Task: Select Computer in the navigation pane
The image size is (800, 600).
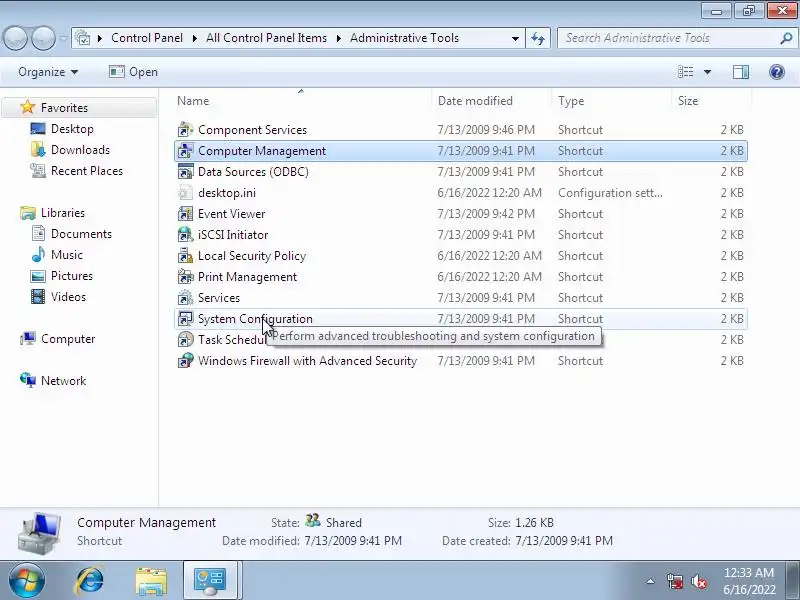Action: pyautogui.click(x=68, y=339)
